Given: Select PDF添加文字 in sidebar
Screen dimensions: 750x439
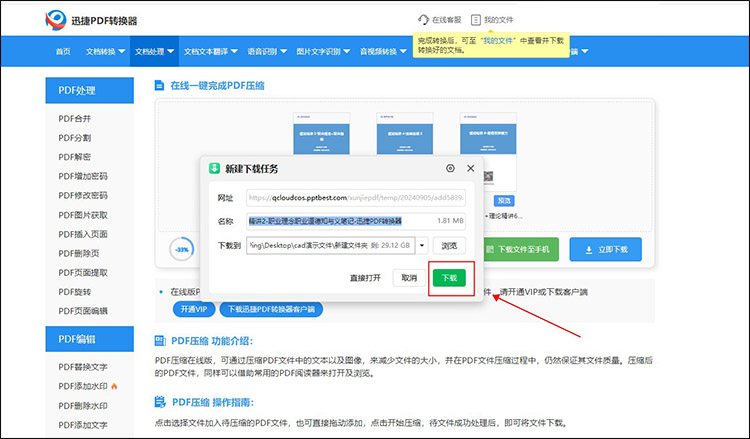Looking at the screenshot, I should pos(83,425).
